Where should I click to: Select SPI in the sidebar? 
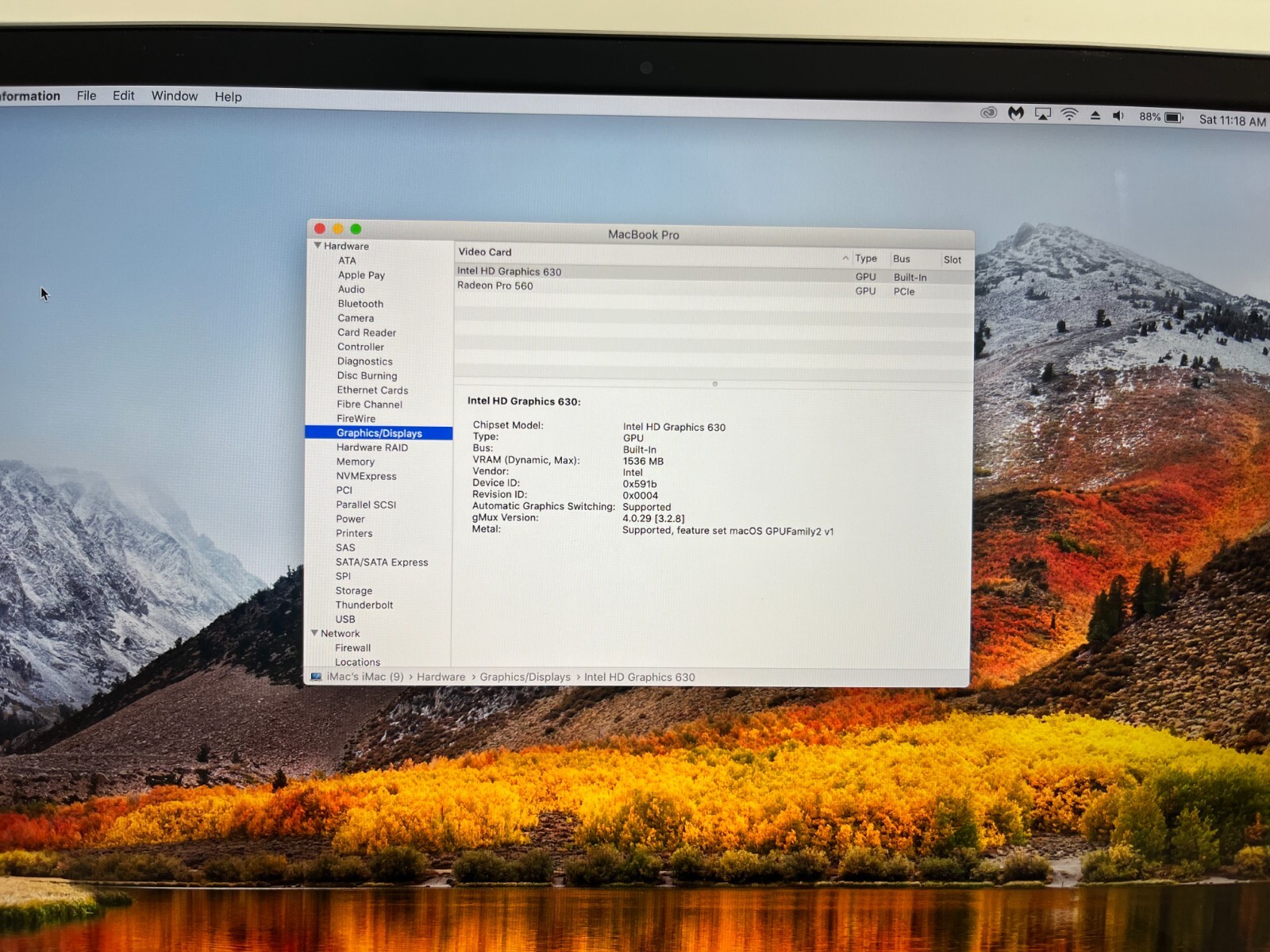[x=343, y=576]
